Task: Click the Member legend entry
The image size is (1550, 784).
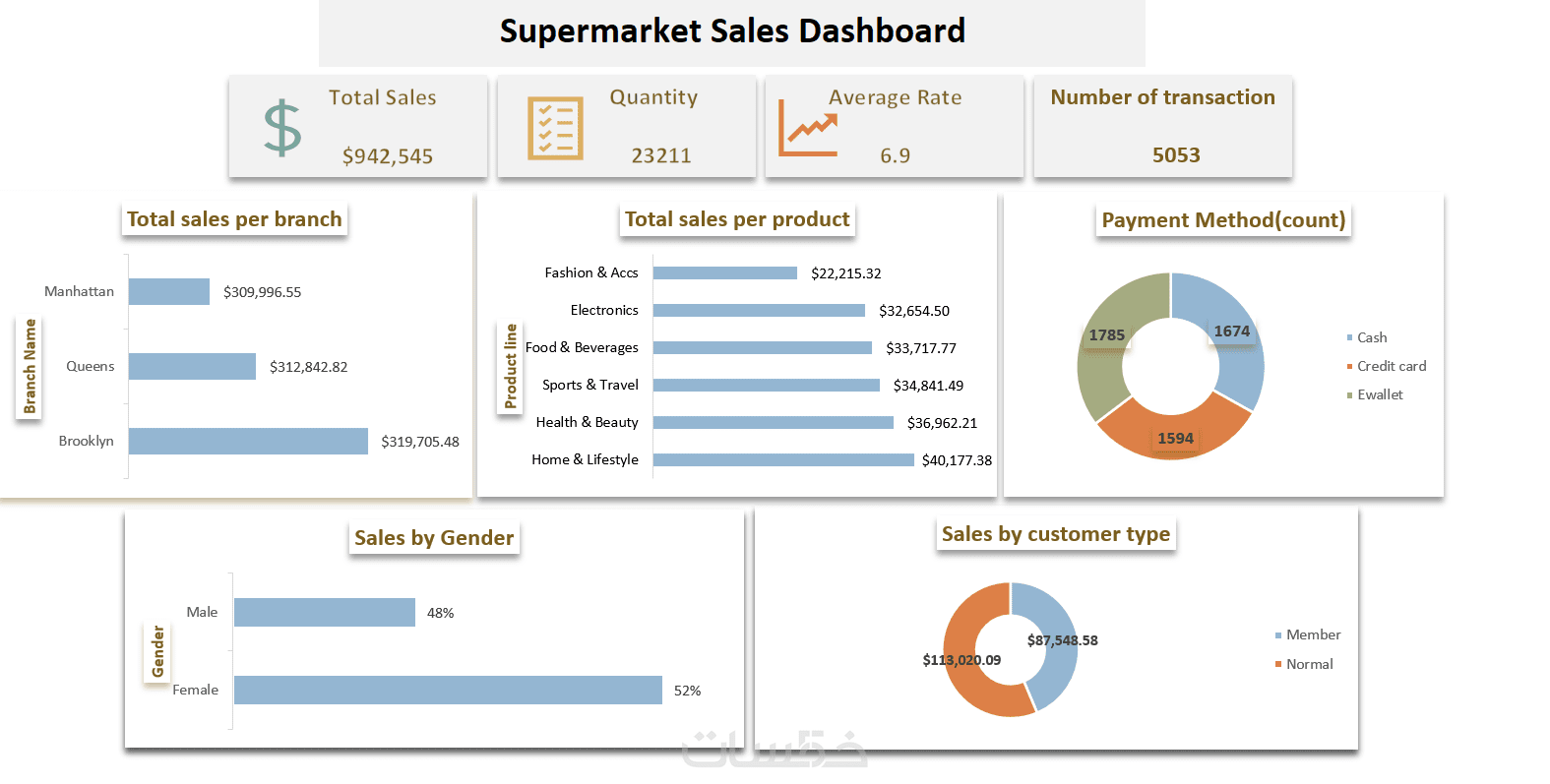Action: coord(1313,634)
